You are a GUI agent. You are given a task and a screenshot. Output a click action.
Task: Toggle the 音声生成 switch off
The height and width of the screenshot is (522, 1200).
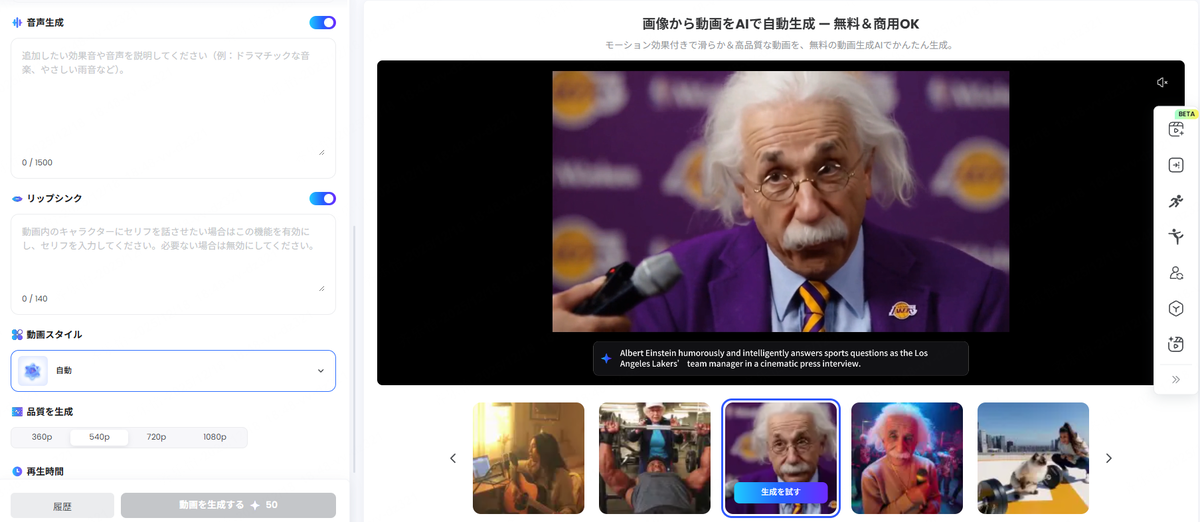click(x=323, y=22)
